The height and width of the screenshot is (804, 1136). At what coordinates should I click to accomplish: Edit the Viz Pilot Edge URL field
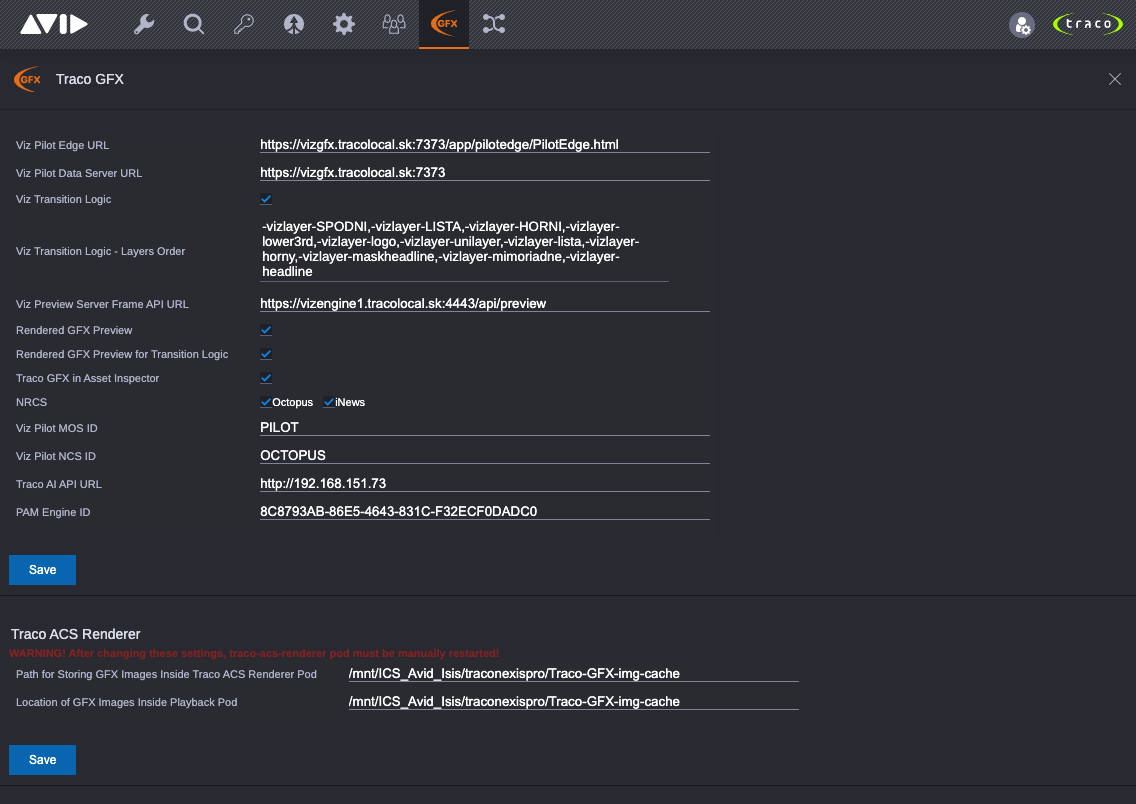485,144
